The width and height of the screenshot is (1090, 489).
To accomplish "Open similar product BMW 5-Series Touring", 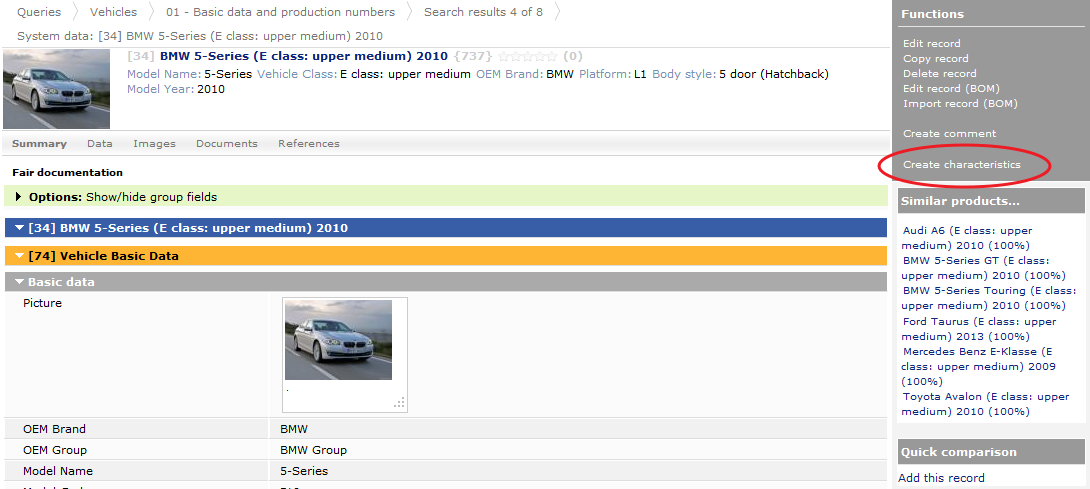I will 989,298.
